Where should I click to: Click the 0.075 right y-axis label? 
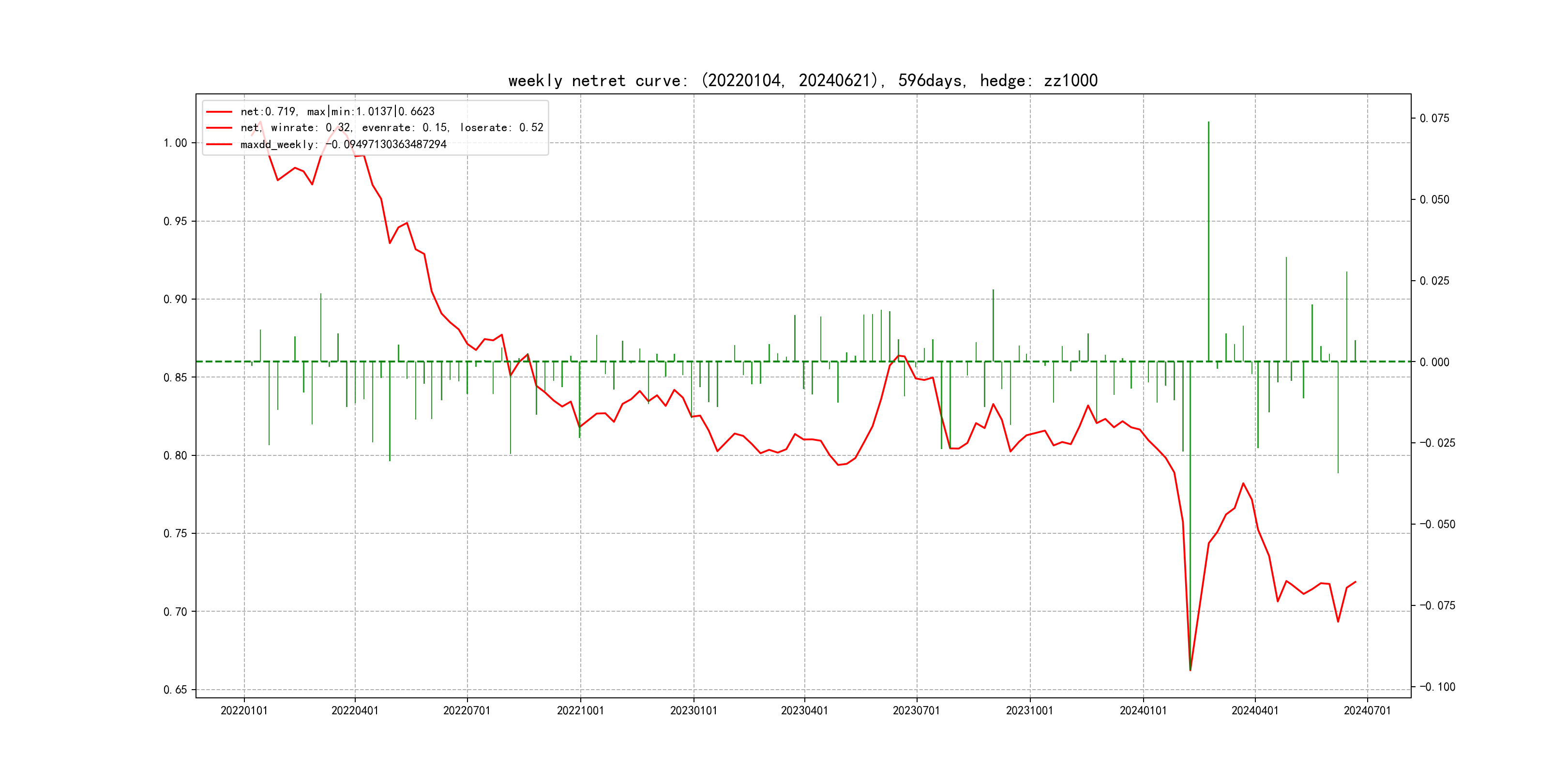[x=1434, y=118]
